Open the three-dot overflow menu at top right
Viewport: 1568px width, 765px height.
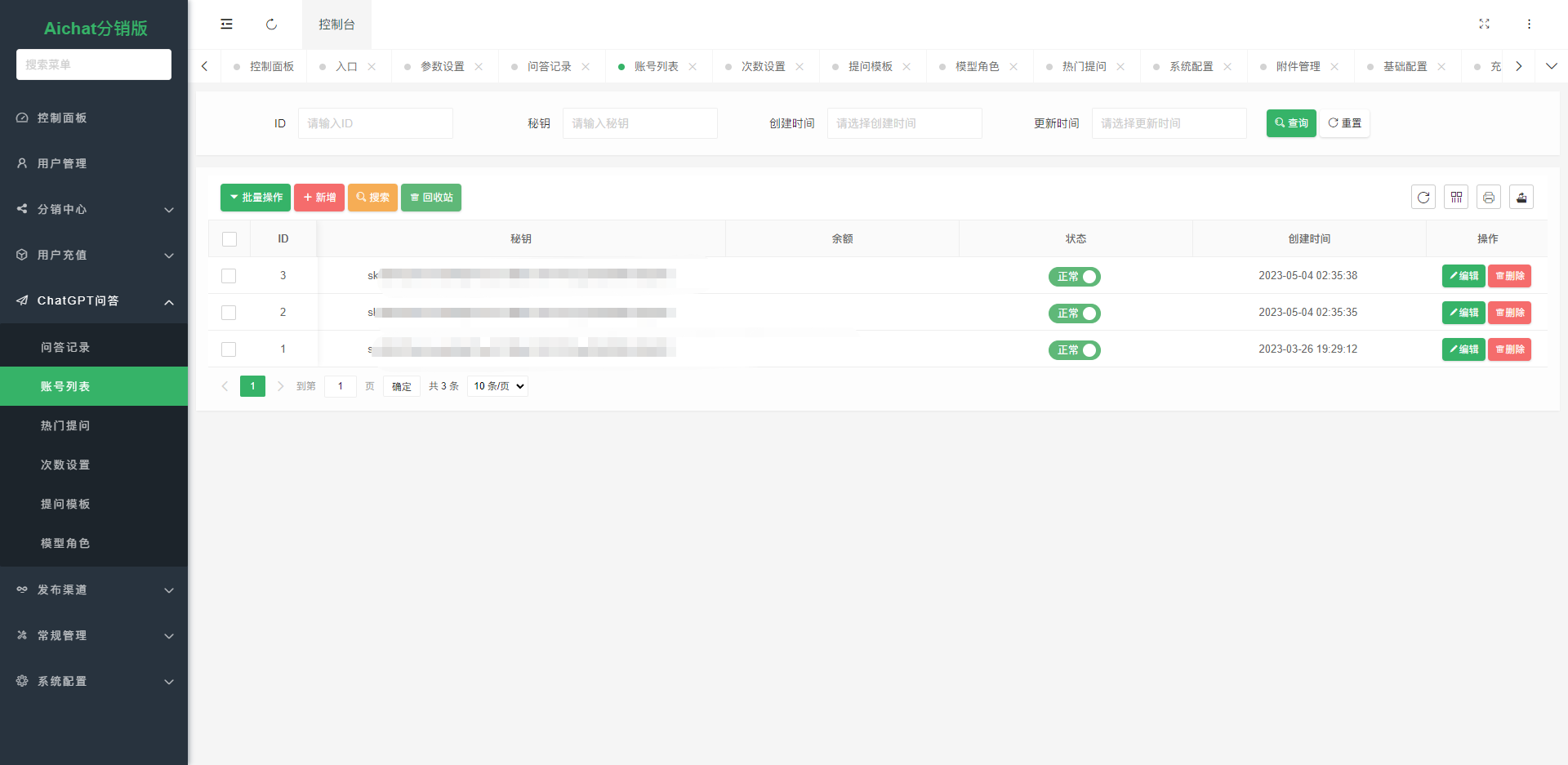(x=1529, y=24)
